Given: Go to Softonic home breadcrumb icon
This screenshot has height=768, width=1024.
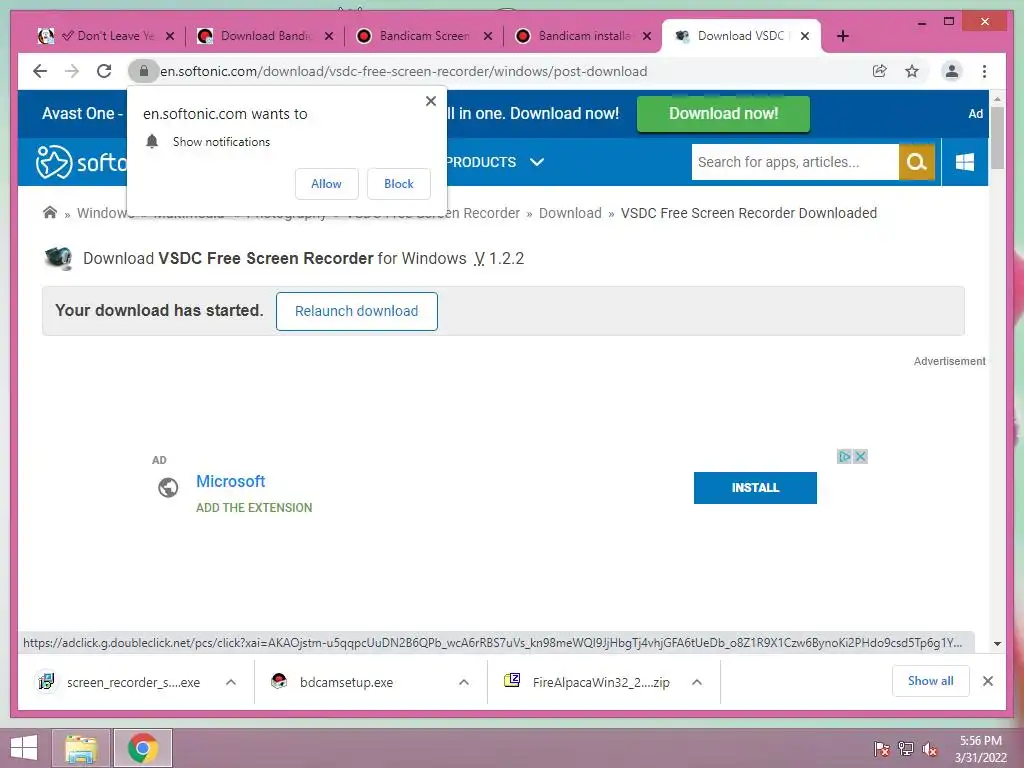Looking at the screenshot, I should (50, 213).
